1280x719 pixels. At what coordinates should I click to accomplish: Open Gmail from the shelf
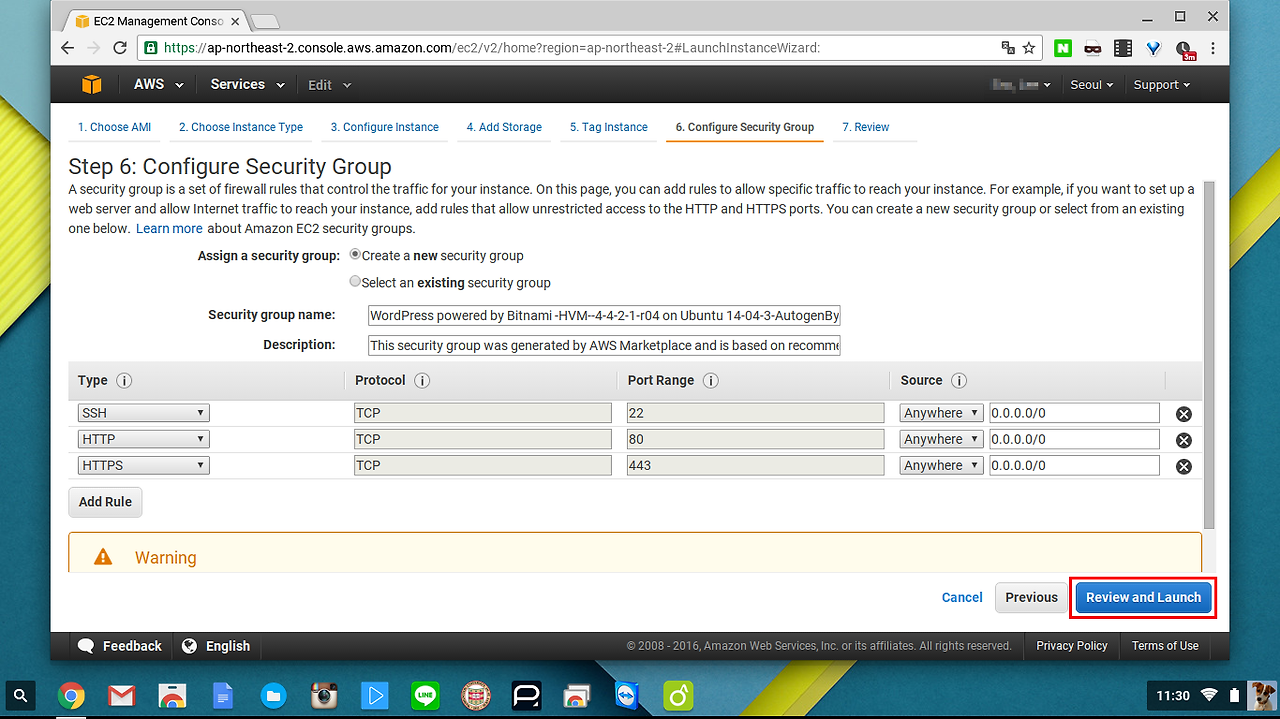click(122, 695)
